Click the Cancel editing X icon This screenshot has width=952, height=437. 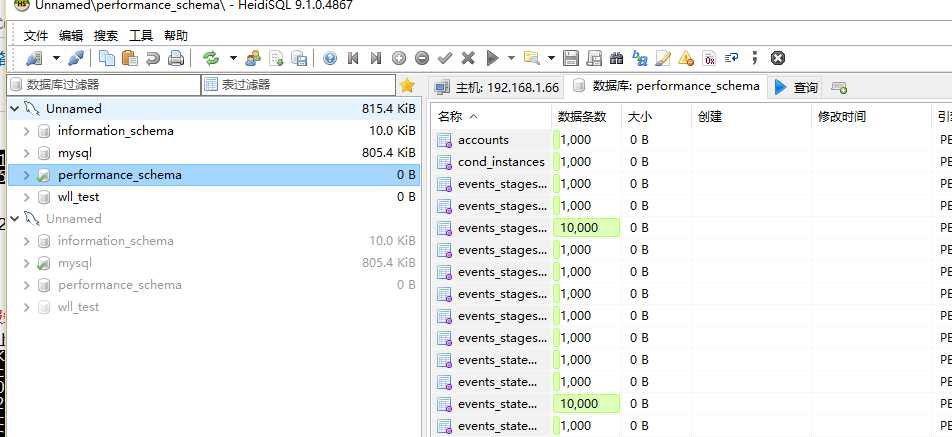[x=468, y=58]
